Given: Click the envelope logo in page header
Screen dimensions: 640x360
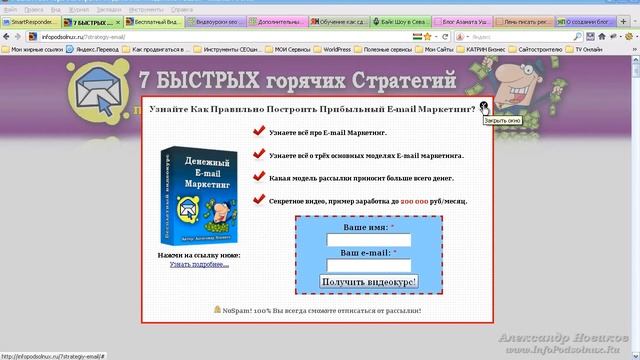Looking at the screenshot, I should [98, 92].
